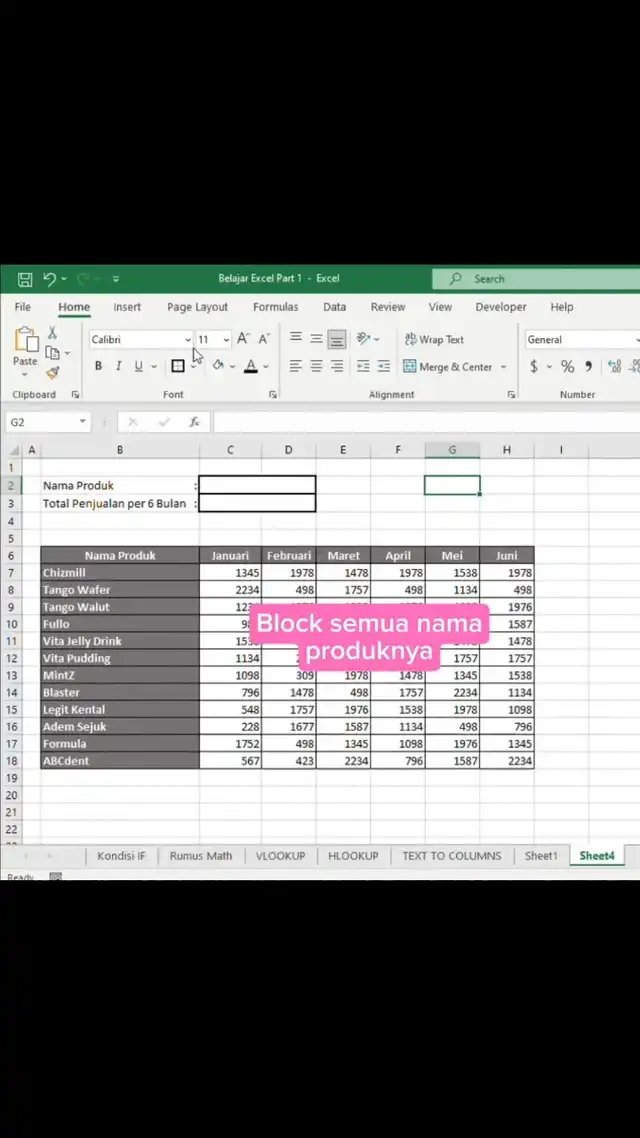640x1138 pixels.
Task: Open the File menu
Action: pos(22,307)
